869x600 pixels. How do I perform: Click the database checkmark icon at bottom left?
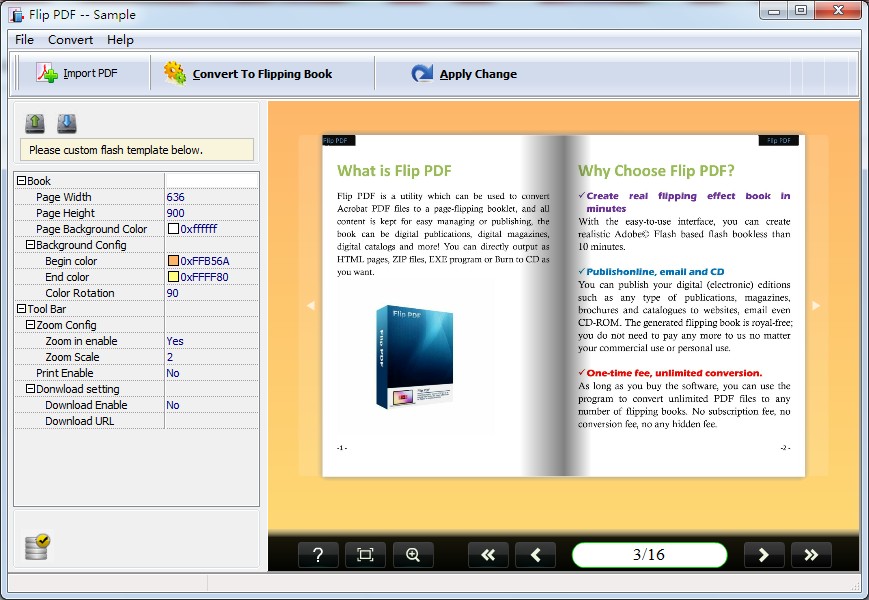[x=37, y=546]
